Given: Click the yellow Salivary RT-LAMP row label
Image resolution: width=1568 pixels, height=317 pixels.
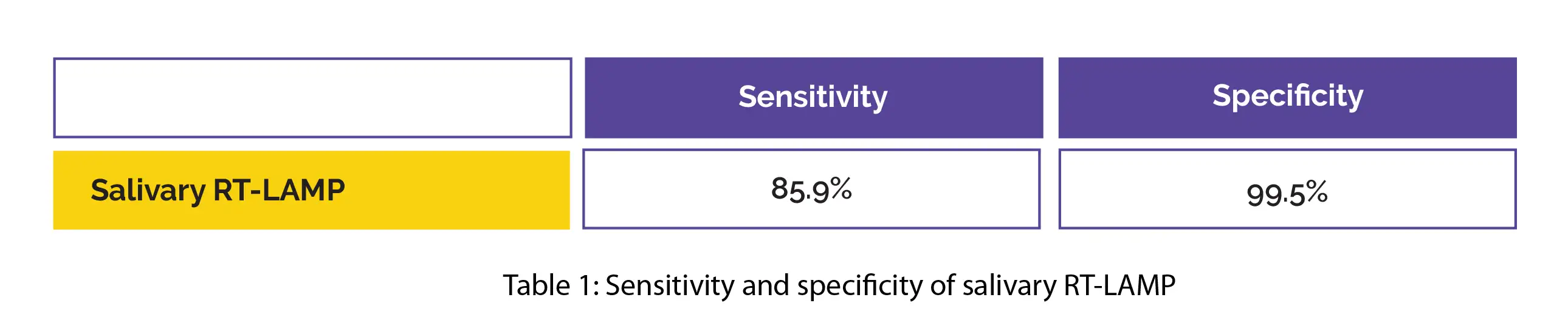Looking at the screenshot, I should 311,190.
